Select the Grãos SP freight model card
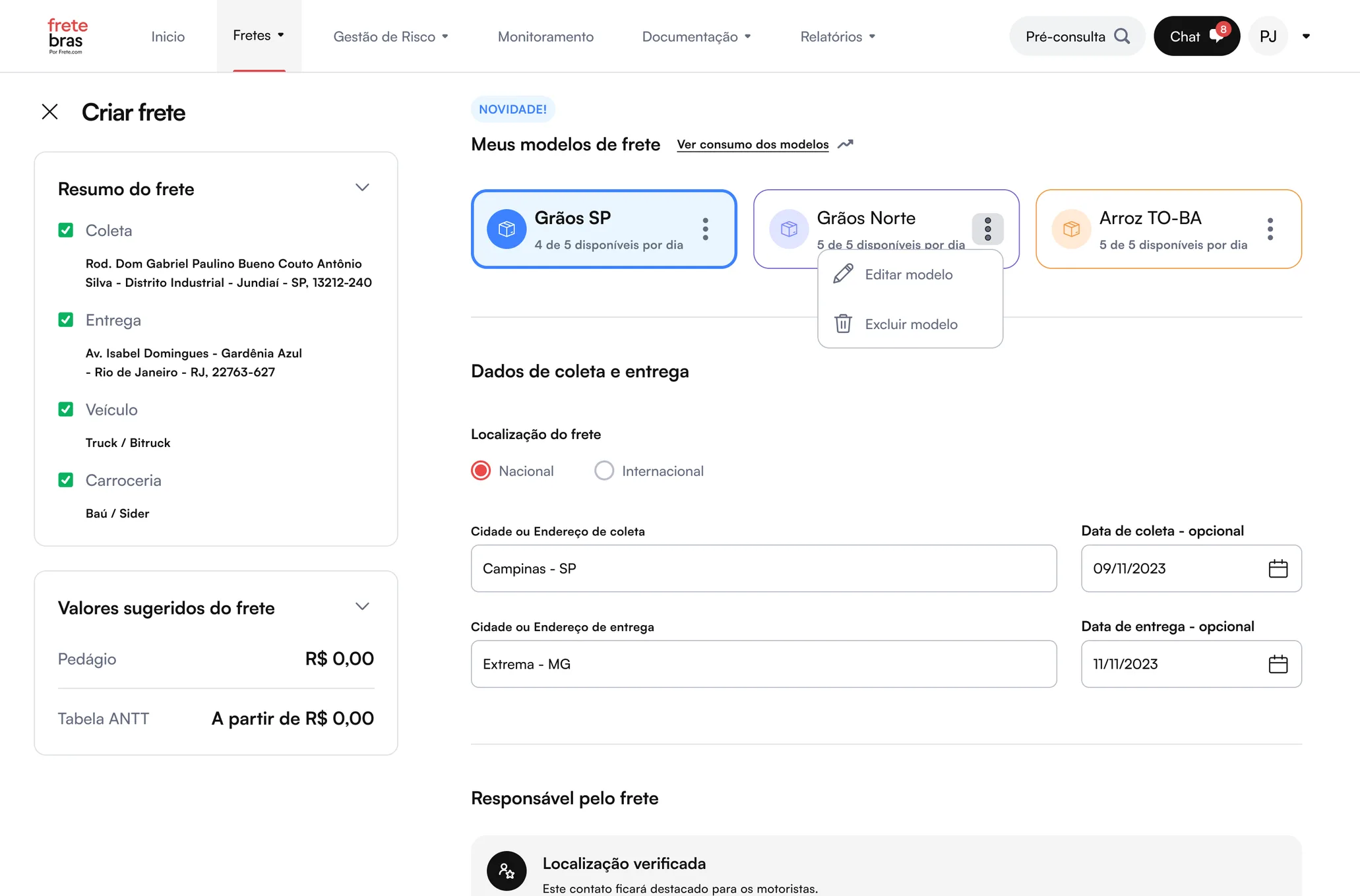The image size is (1360, 896). coord(603,229)
